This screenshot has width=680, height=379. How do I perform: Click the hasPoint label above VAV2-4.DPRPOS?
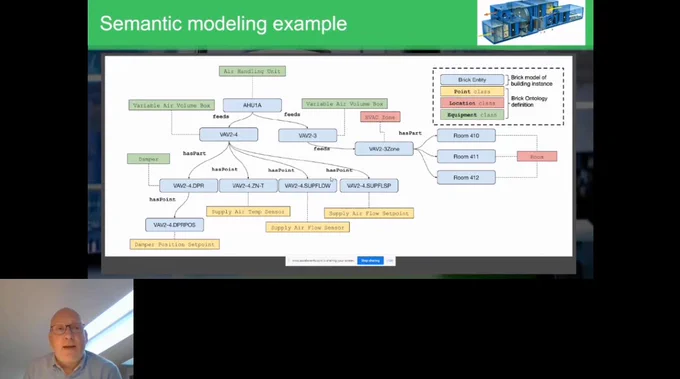pos(162,199)
